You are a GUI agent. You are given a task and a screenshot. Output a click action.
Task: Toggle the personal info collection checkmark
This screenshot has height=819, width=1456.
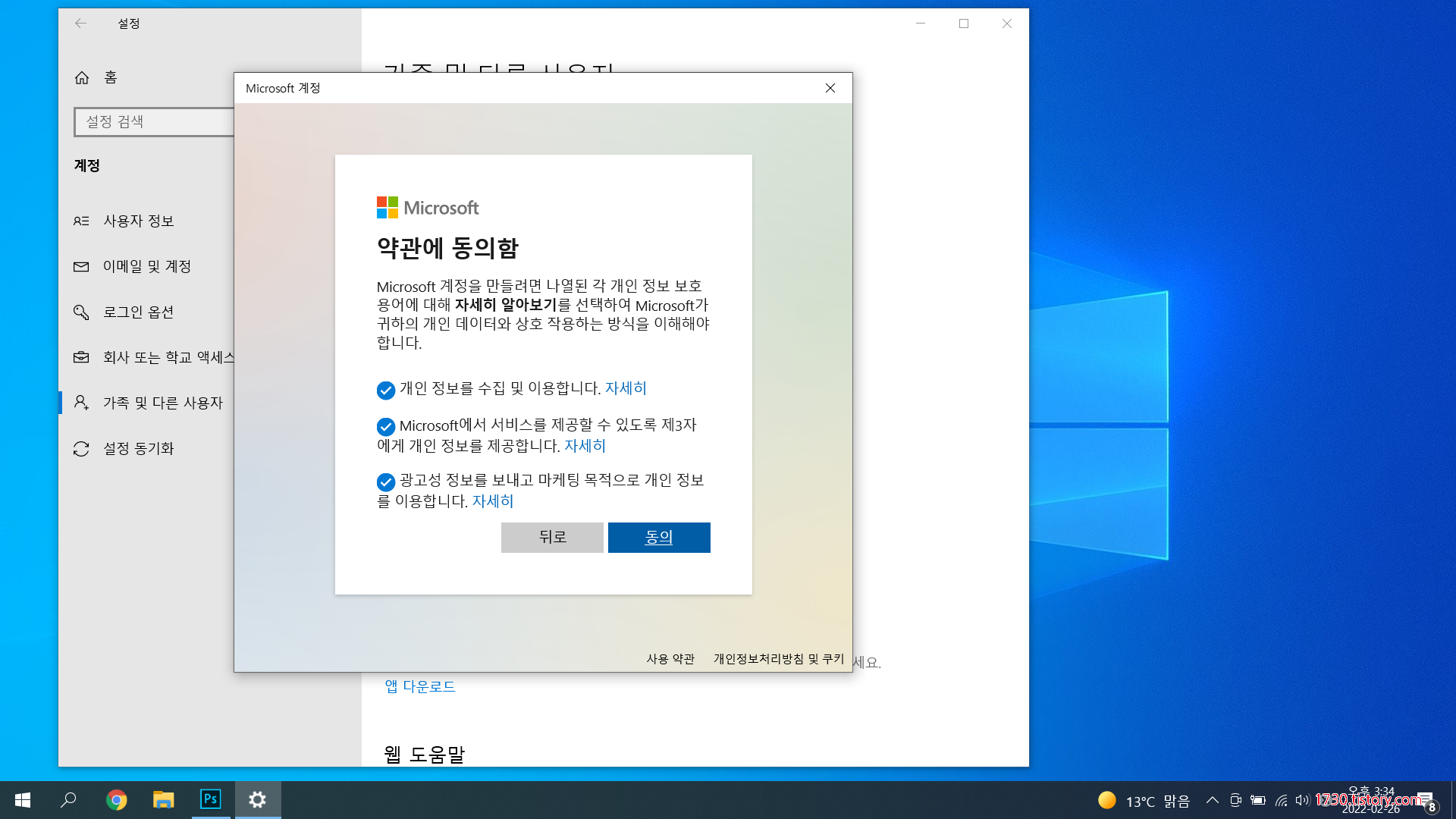coord(385,390)
